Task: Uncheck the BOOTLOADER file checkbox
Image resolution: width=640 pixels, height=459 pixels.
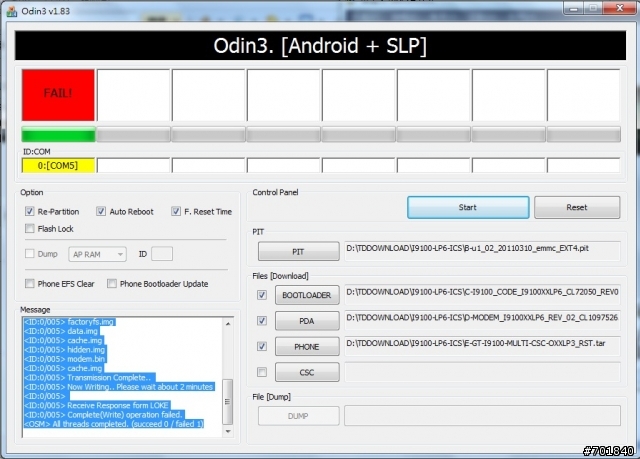Action: click(x=262, y=295)
